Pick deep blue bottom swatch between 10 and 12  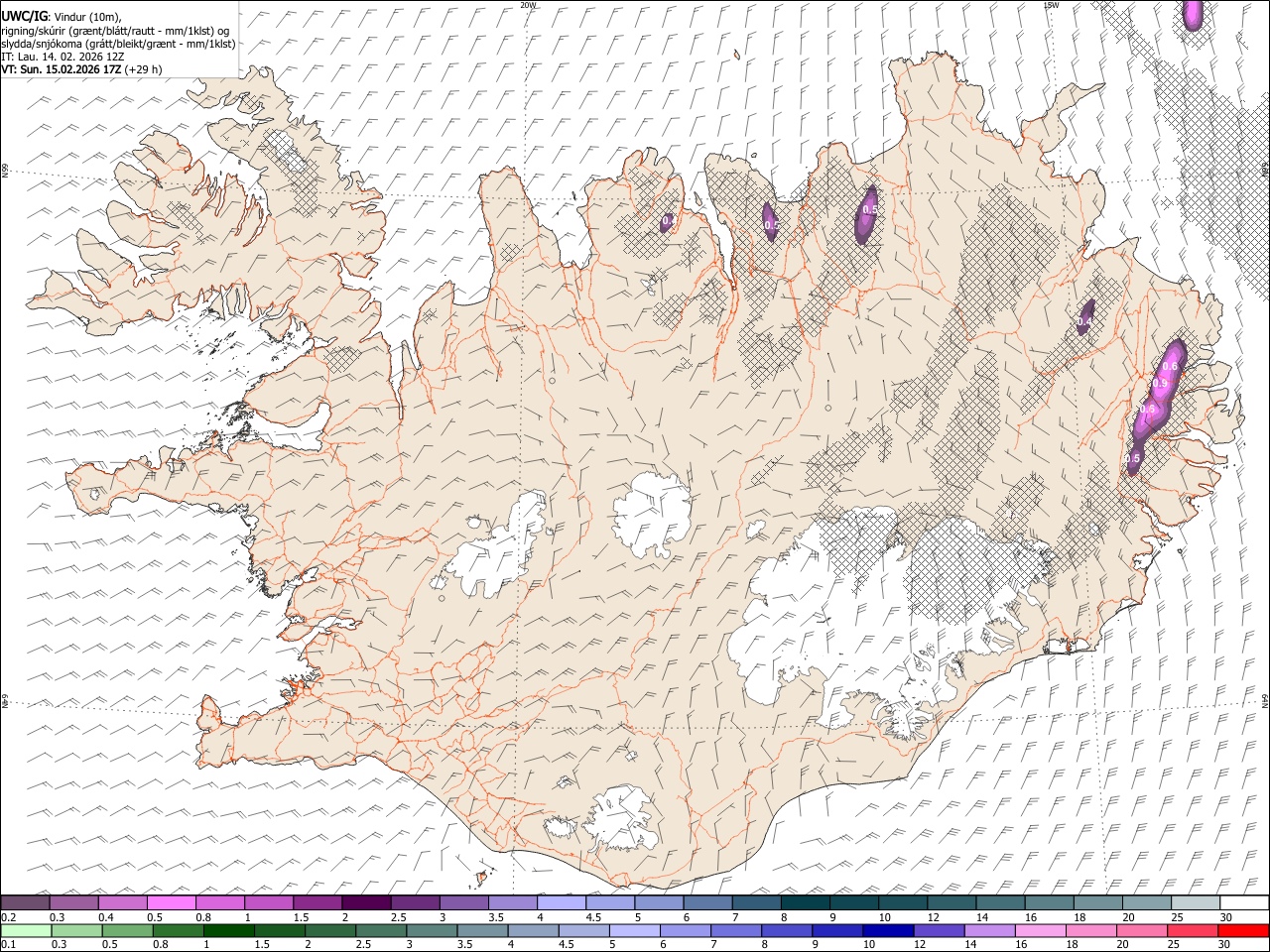click(x=888, y=930)
